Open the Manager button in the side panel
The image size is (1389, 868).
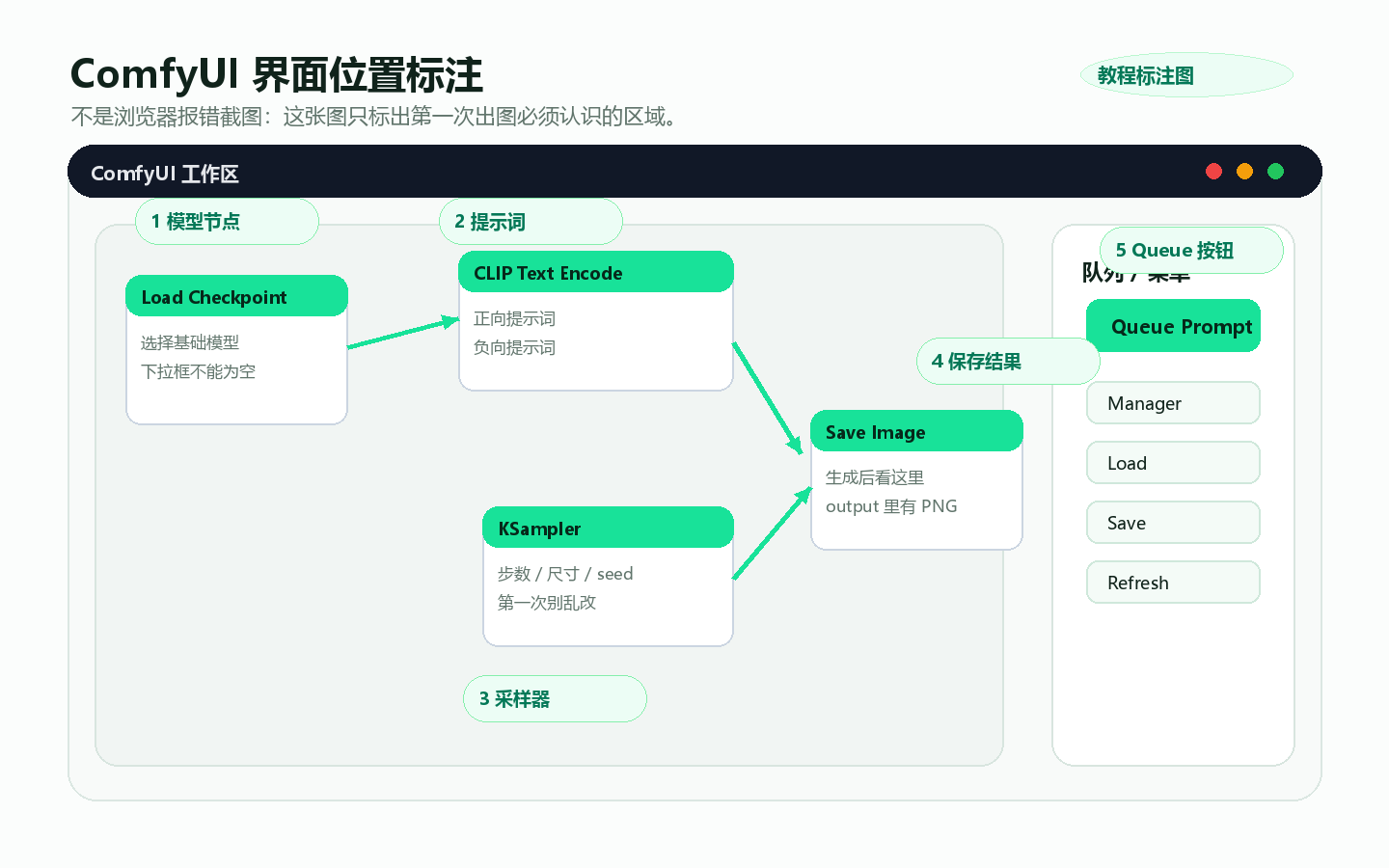pos(1173,403)
